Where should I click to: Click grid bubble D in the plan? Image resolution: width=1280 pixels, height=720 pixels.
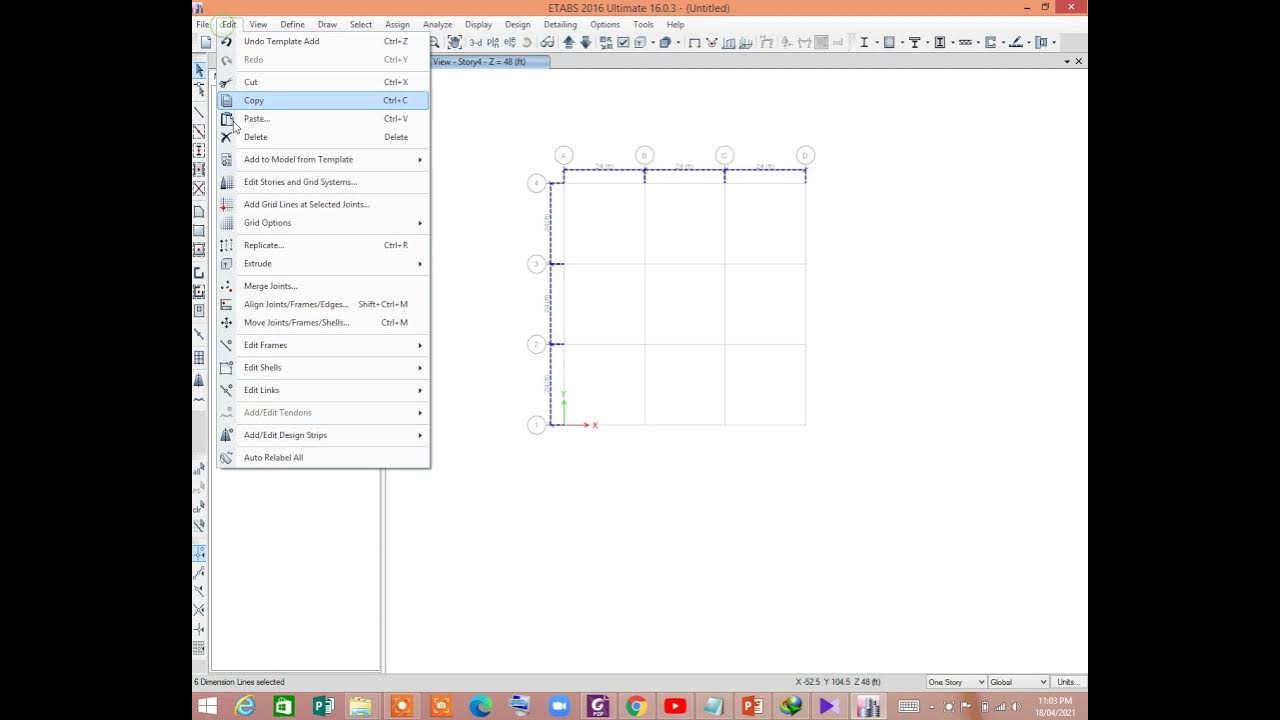pos(805,155)
